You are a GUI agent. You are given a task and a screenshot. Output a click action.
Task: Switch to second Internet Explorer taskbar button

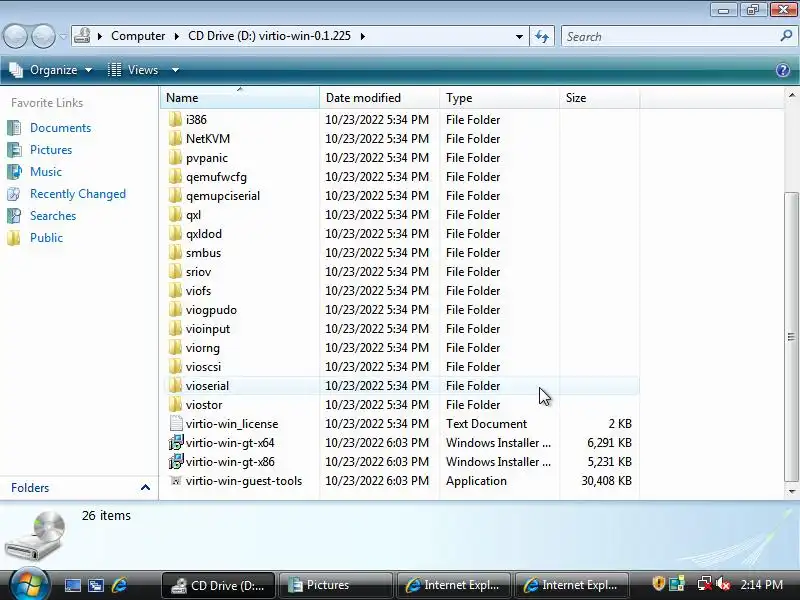coord(571,585)
